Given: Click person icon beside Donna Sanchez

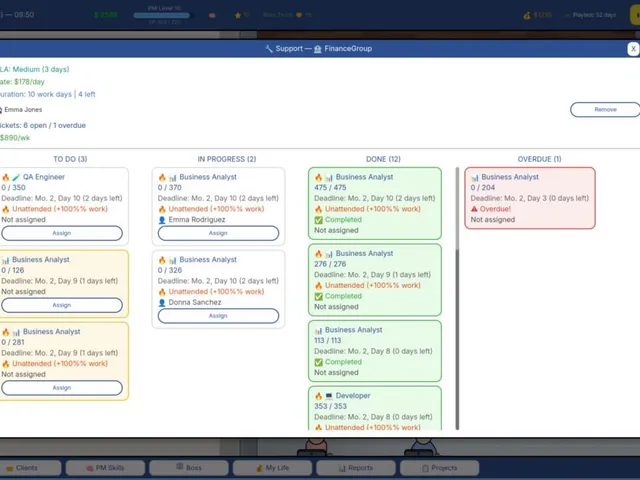Looking at the screenshot, I should pyautogui.click(x=162, y=302).
